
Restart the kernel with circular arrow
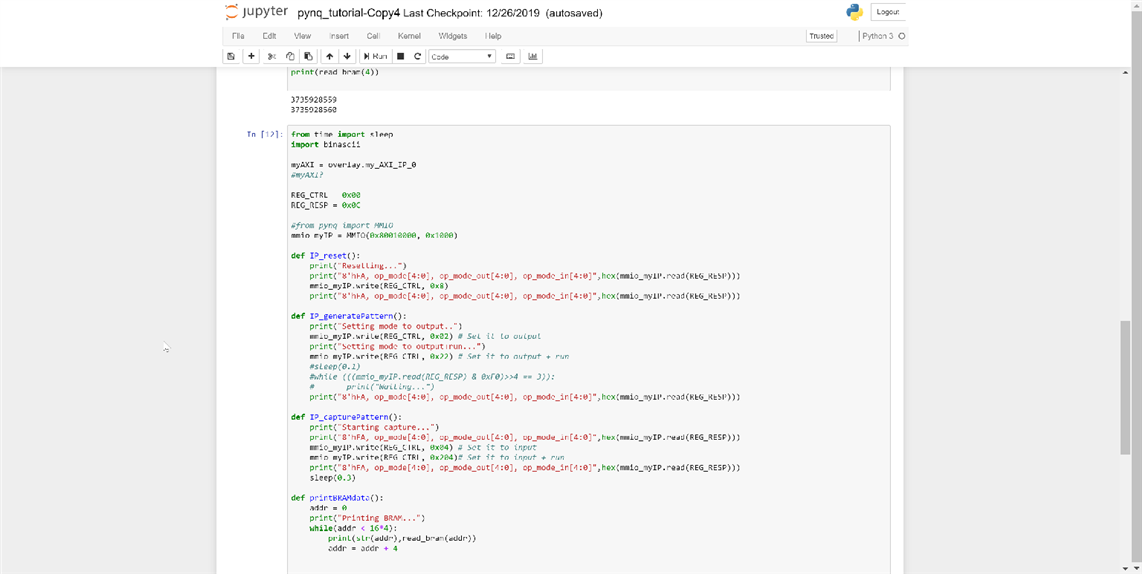(x=417, y=57)
